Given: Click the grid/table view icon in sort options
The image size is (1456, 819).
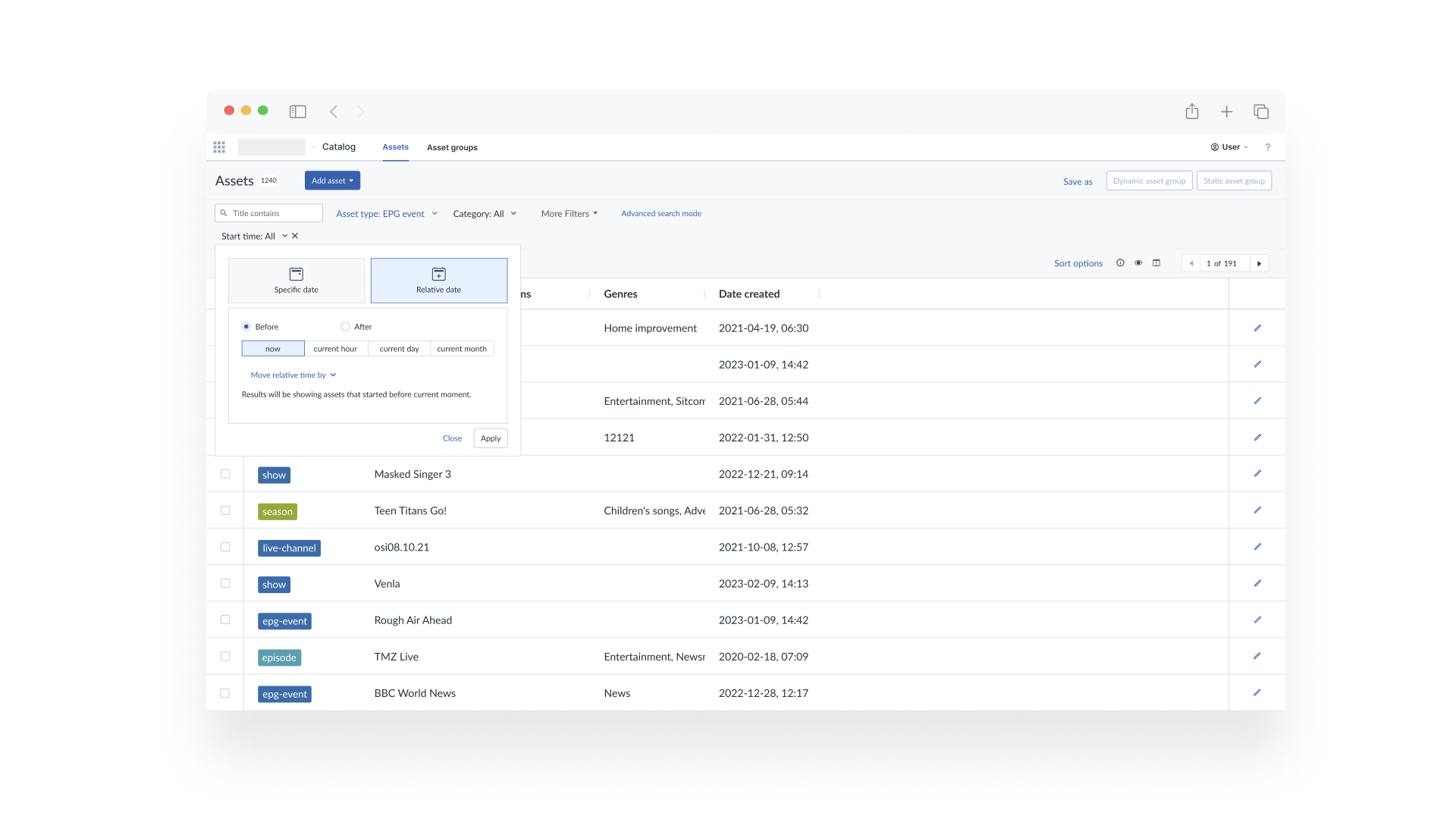Looking at the screenshot, I should pyautogui.click(x=1157, y=263).
